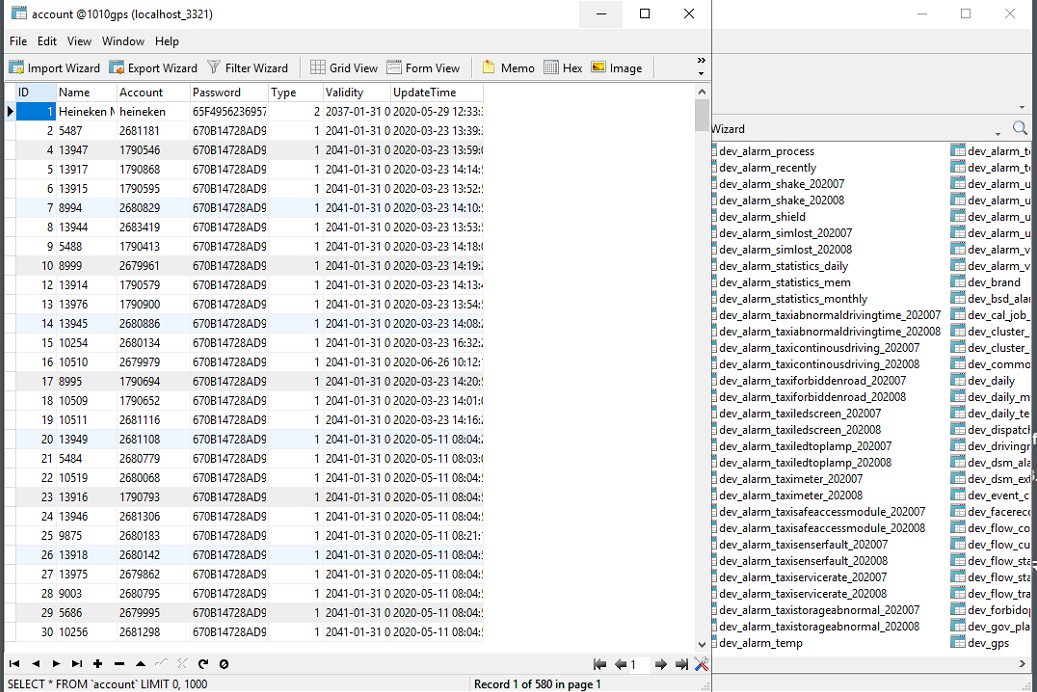This screenshot has height=692, width=1037.
Task: Click horizontal scrollbar right arrow in background window
Action: [1022, 663]
